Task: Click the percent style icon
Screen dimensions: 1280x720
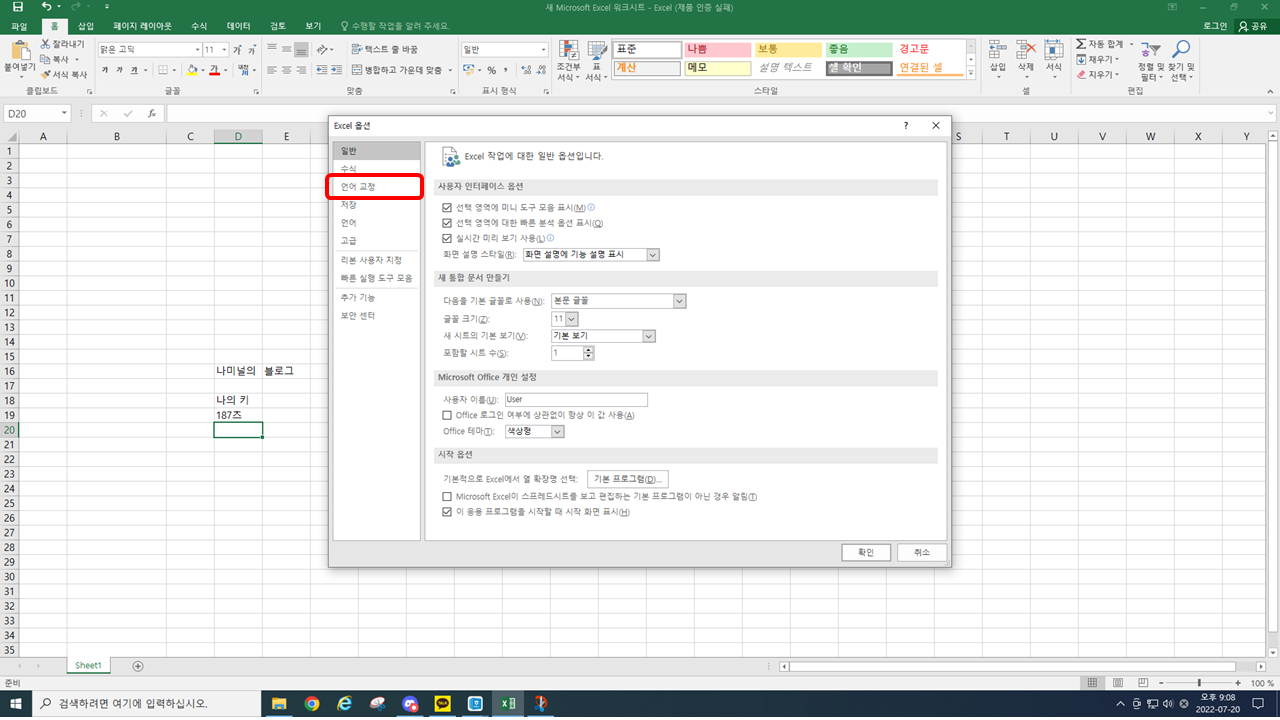Action: click(x=491, y=70)
